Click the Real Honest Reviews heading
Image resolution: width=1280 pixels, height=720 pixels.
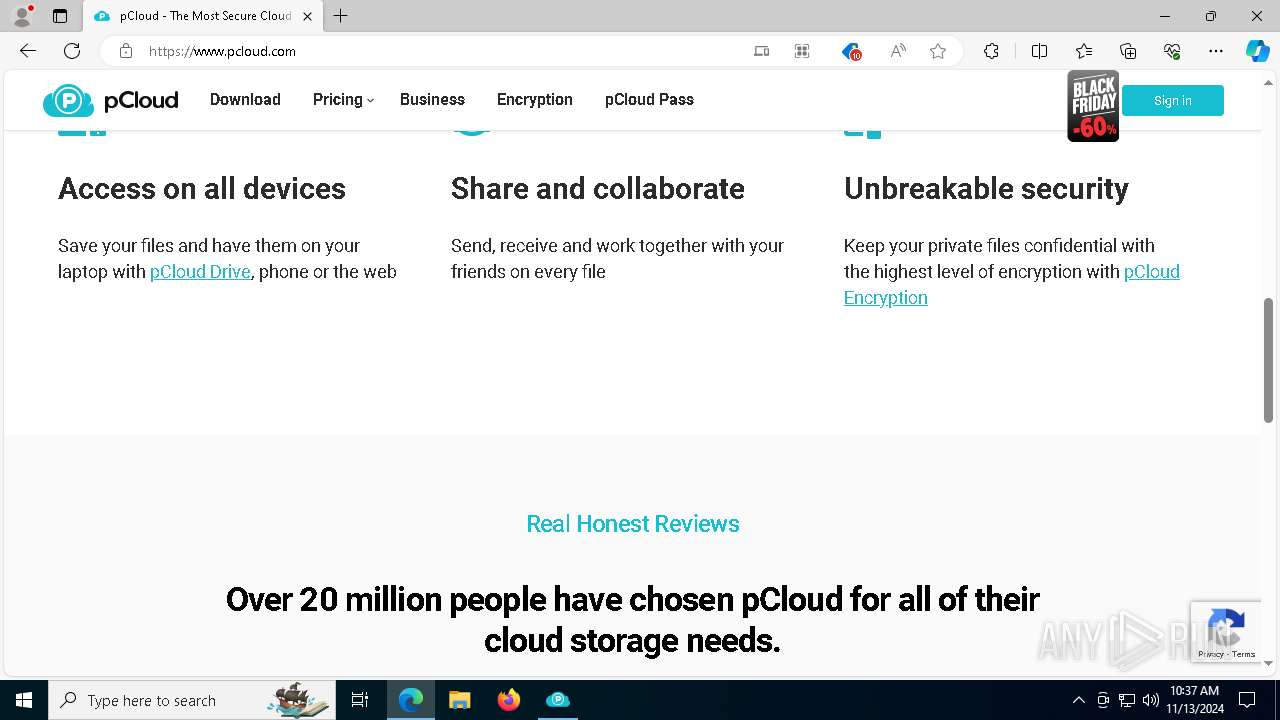pyautogui.click(x=633, y=524)
